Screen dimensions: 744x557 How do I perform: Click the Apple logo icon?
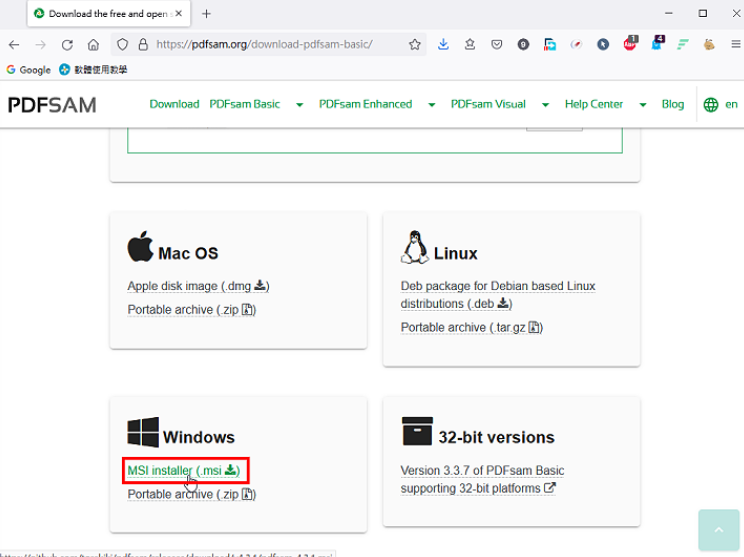tap(140, 246)
